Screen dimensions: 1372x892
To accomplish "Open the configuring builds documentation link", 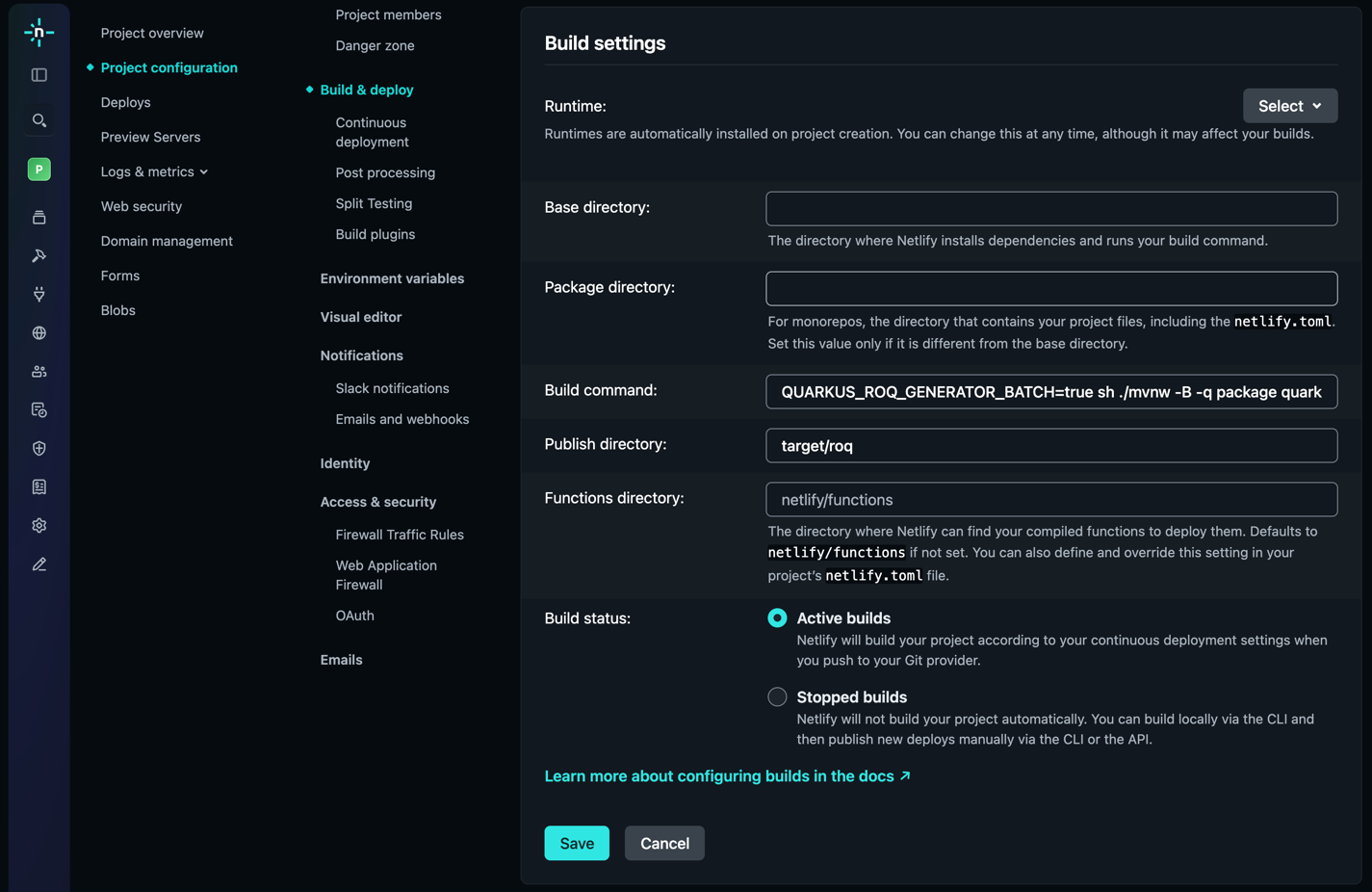I will coord(720,775).
